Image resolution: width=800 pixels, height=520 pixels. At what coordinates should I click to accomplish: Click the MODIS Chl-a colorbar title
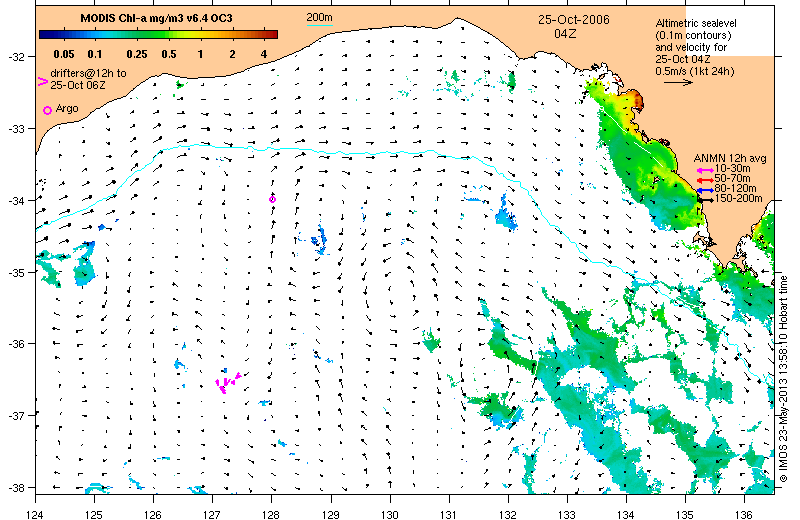[x=156, y=18]
